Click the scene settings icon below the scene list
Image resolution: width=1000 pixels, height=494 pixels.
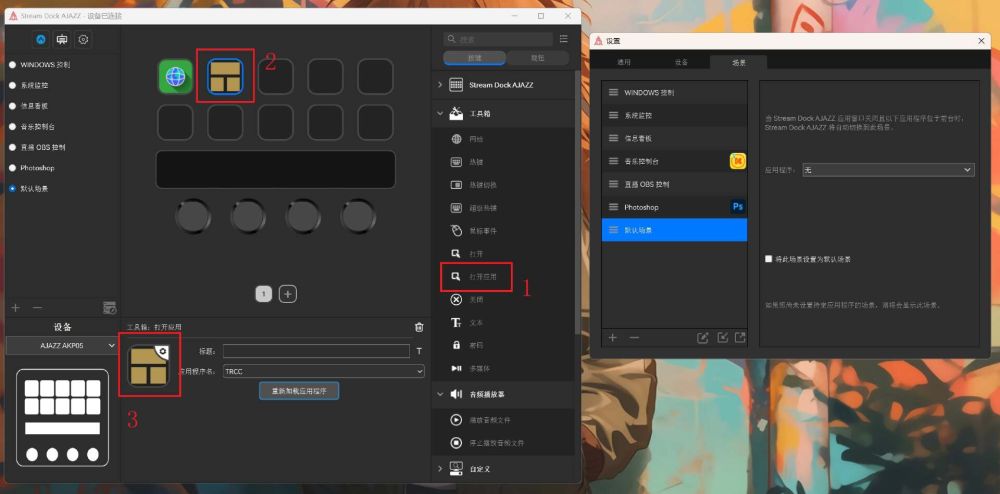[110, 308]
